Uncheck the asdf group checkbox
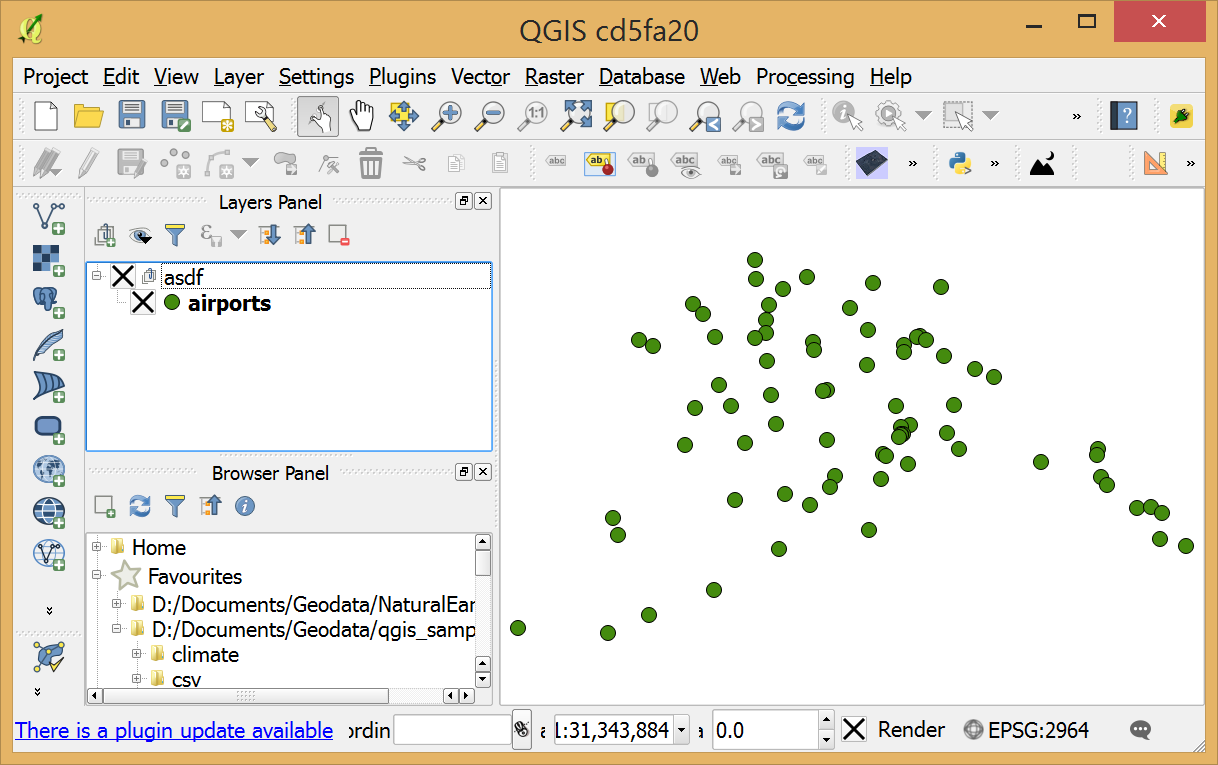This screenshot has width=1218, height=765. (x=122, y=276)
